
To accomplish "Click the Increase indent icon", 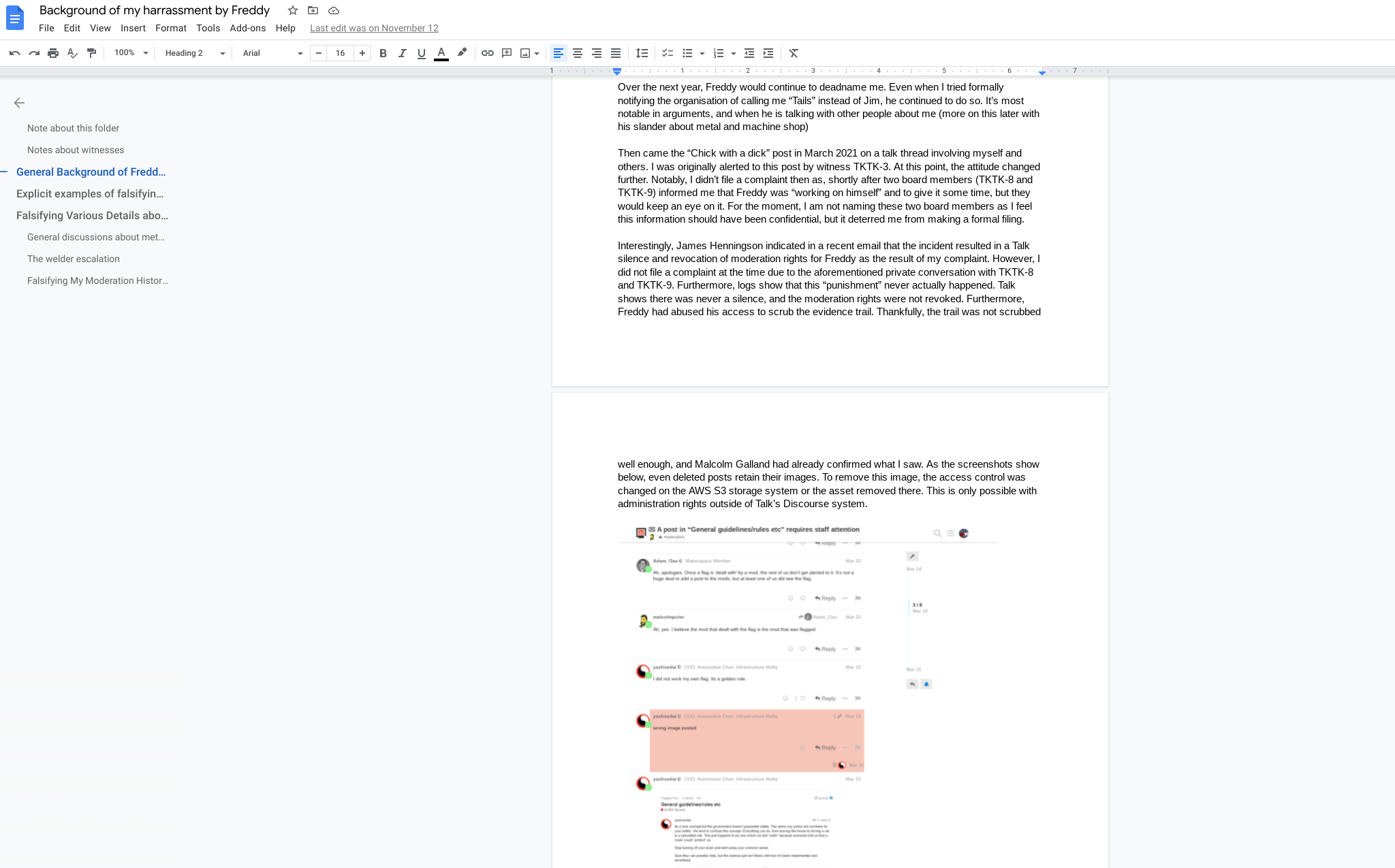I will click(x=768, y=53).
